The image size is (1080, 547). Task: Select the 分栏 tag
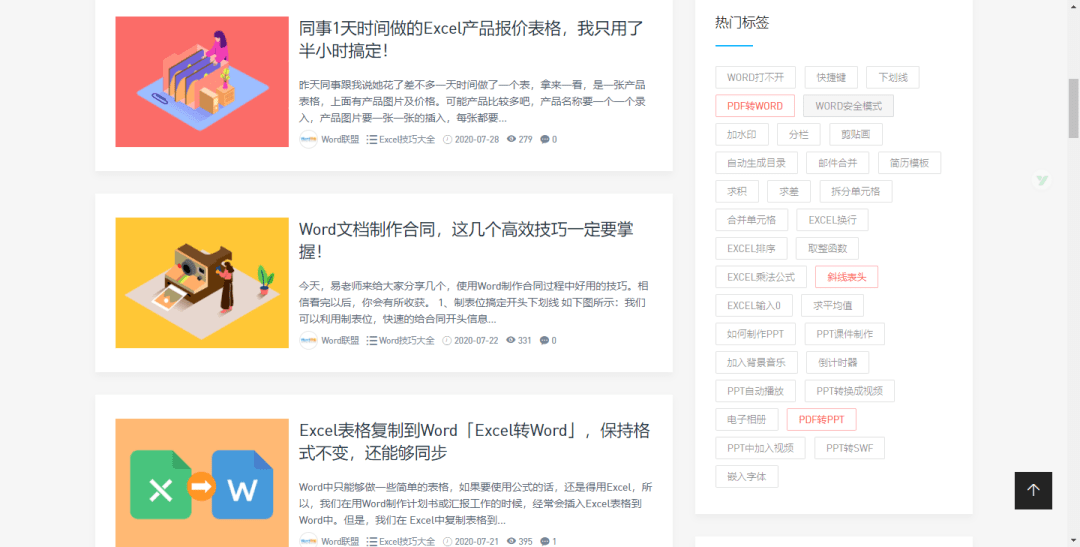(x=799, y=134)
